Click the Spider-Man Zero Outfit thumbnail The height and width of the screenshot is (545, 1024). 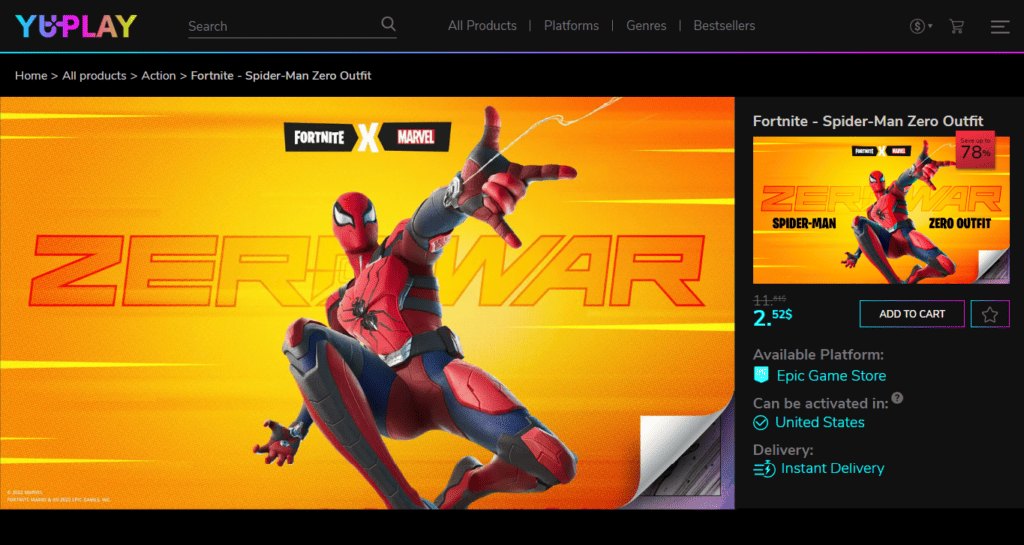(x=881, y=210)
